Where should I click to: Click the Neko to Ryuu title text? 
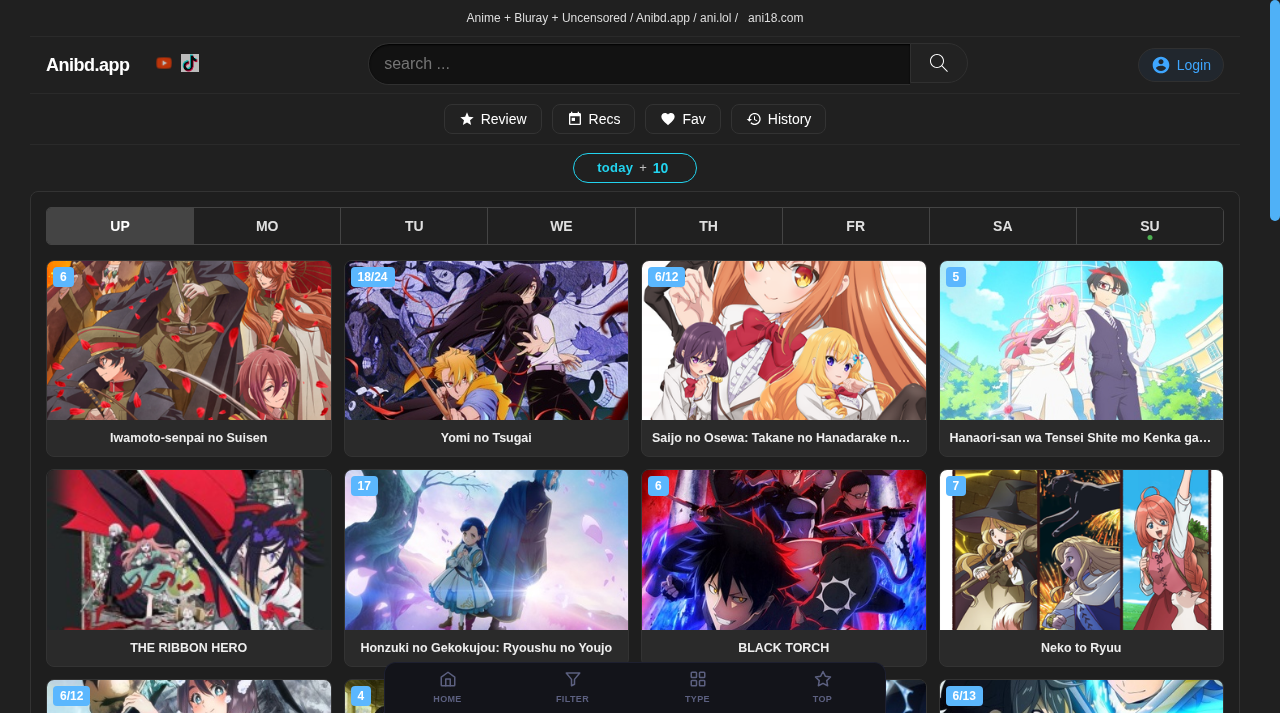[x=1081, y=648]
